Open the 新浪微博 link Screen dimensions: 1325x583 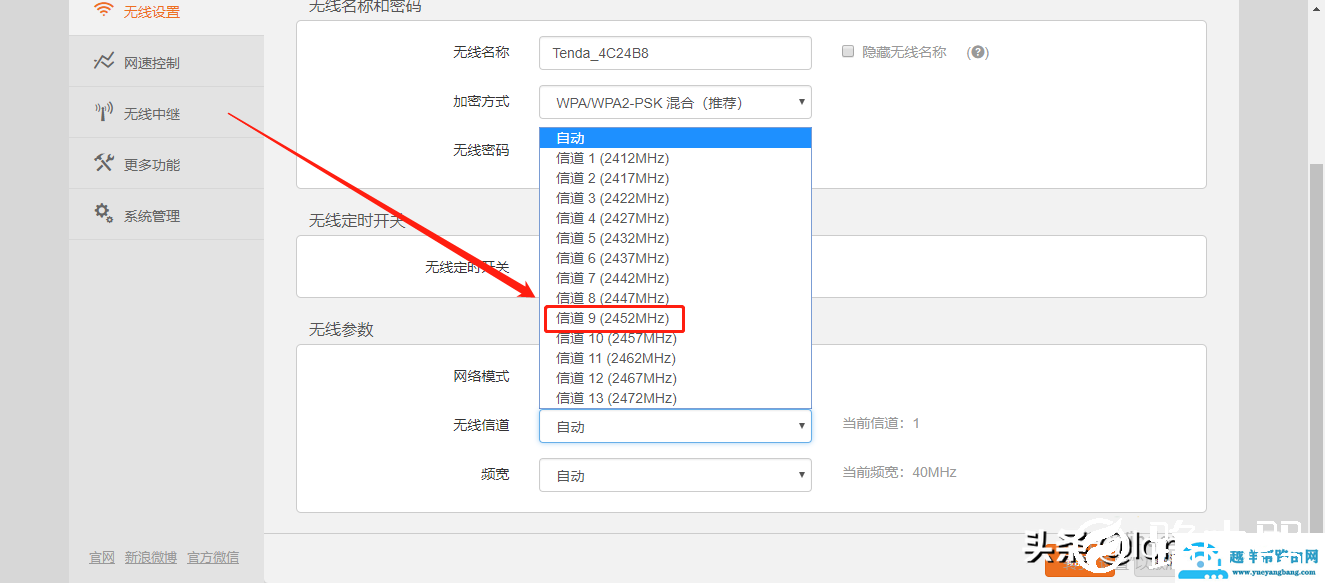click(x=151, y=557)
